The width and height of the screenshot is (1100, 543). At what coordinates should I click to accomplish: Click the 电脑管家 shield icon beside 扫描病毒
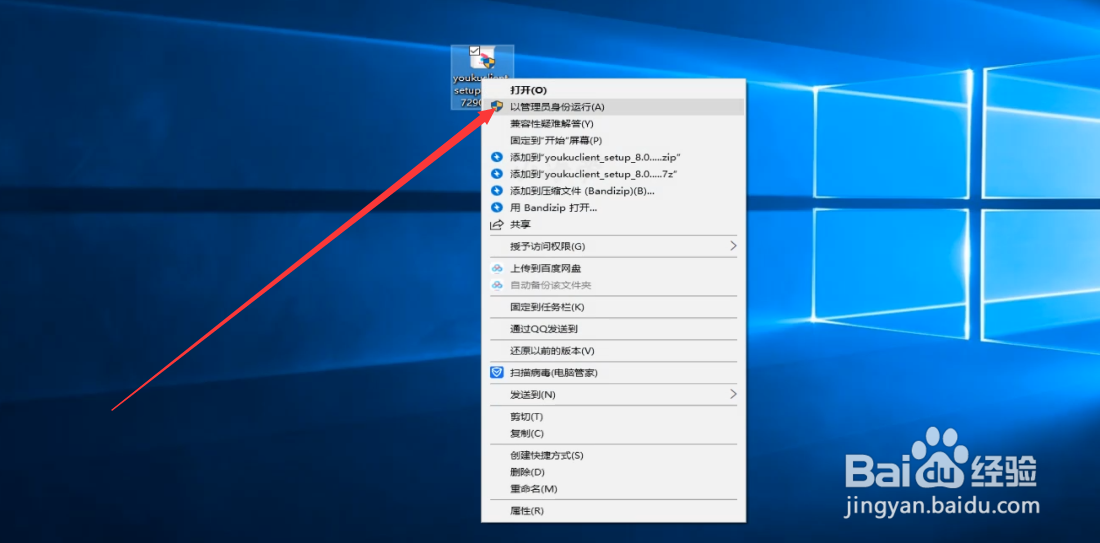pos(497,373)
